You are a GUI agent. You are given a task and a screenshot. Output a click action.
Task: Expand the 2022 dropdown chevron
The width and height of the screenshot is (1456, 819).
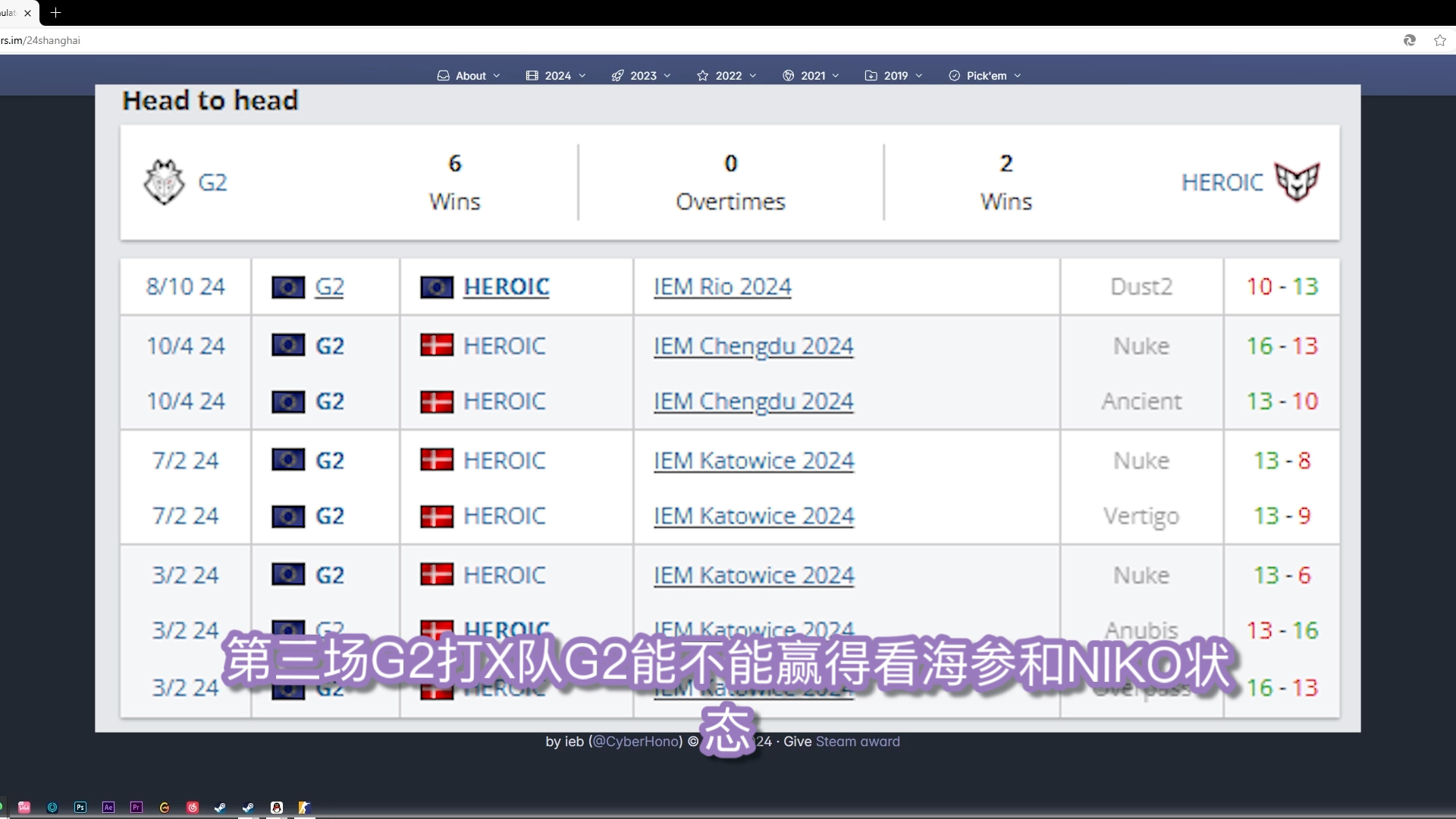point(753,76)
